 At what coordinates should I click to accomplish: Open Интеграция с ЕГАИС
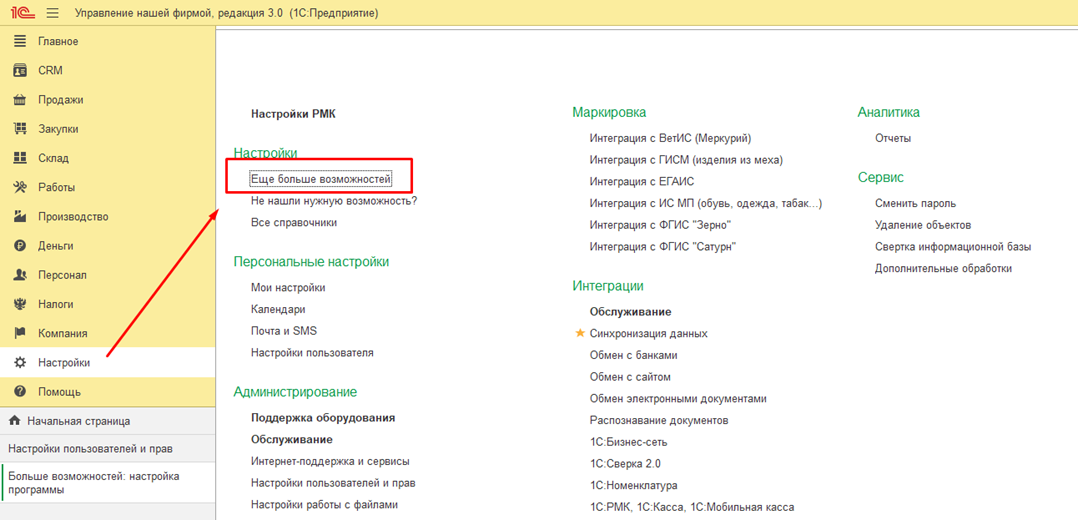(x=642, y=182)
